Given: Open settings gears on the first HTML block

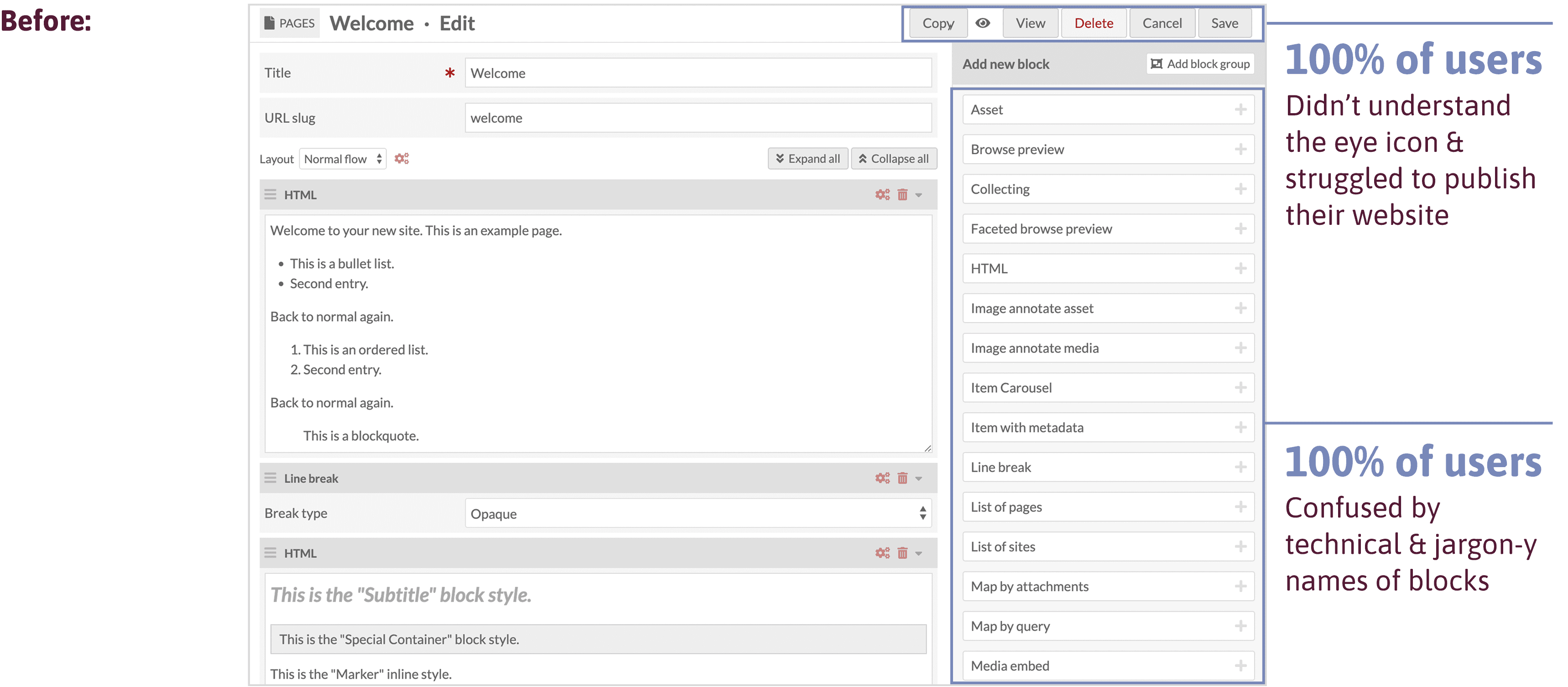Looking at the screenshot, I should [x=882, y=195].
